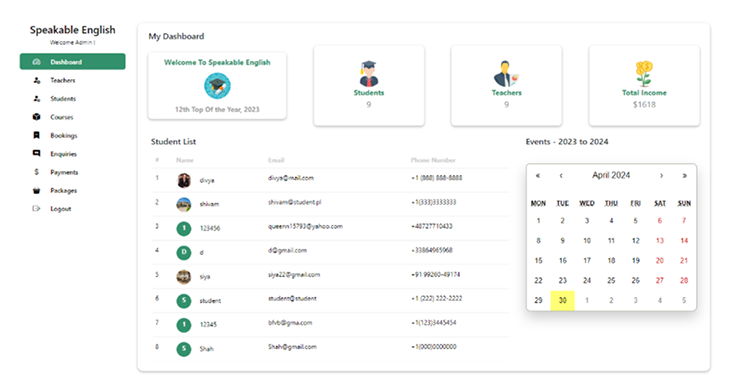Viewport: 732px width, 391px height.
Task: Click phone number +91 99260-49174
Action: [436, 274]
